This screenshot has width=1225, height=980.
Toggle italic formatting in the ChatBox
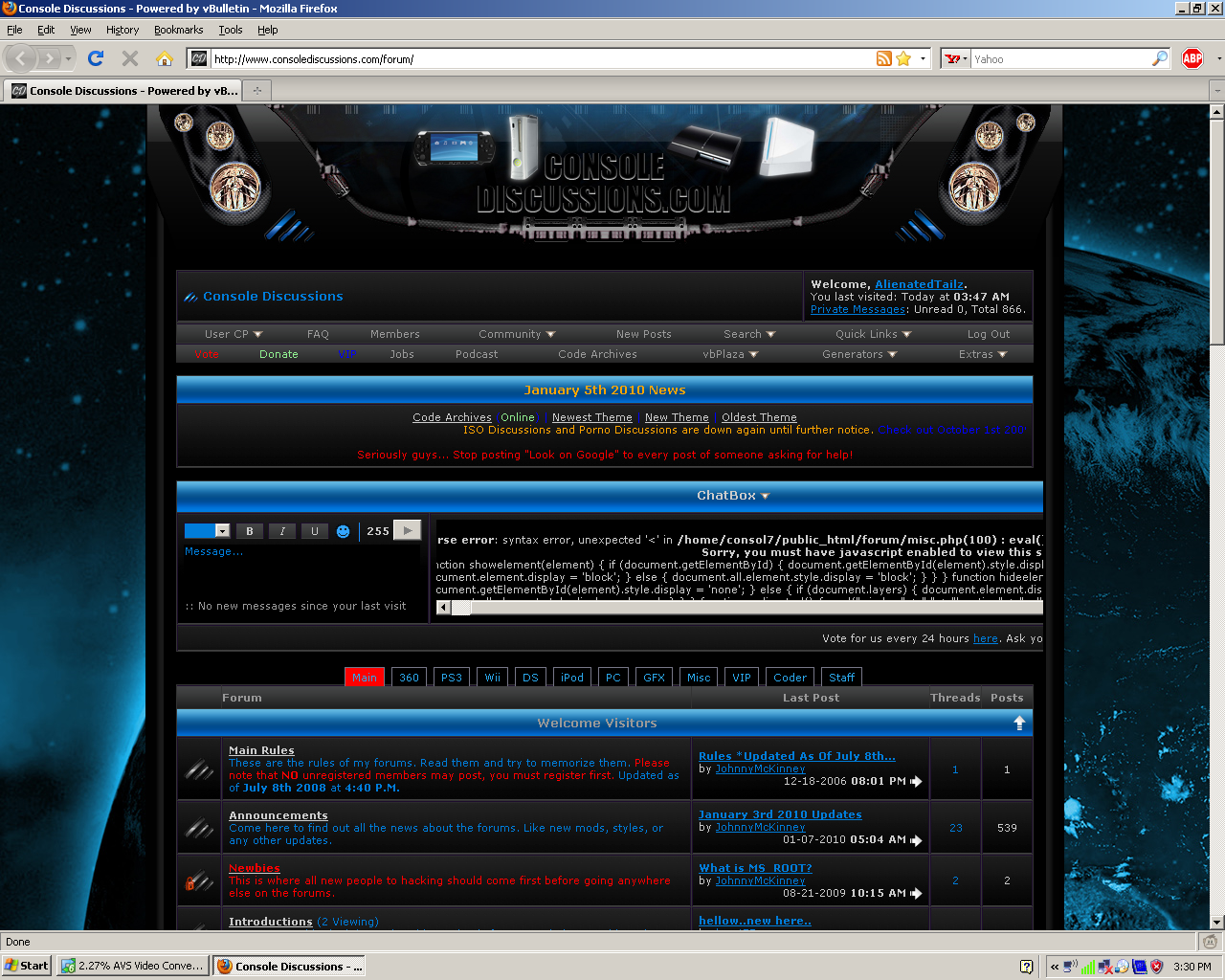(282, 531)
